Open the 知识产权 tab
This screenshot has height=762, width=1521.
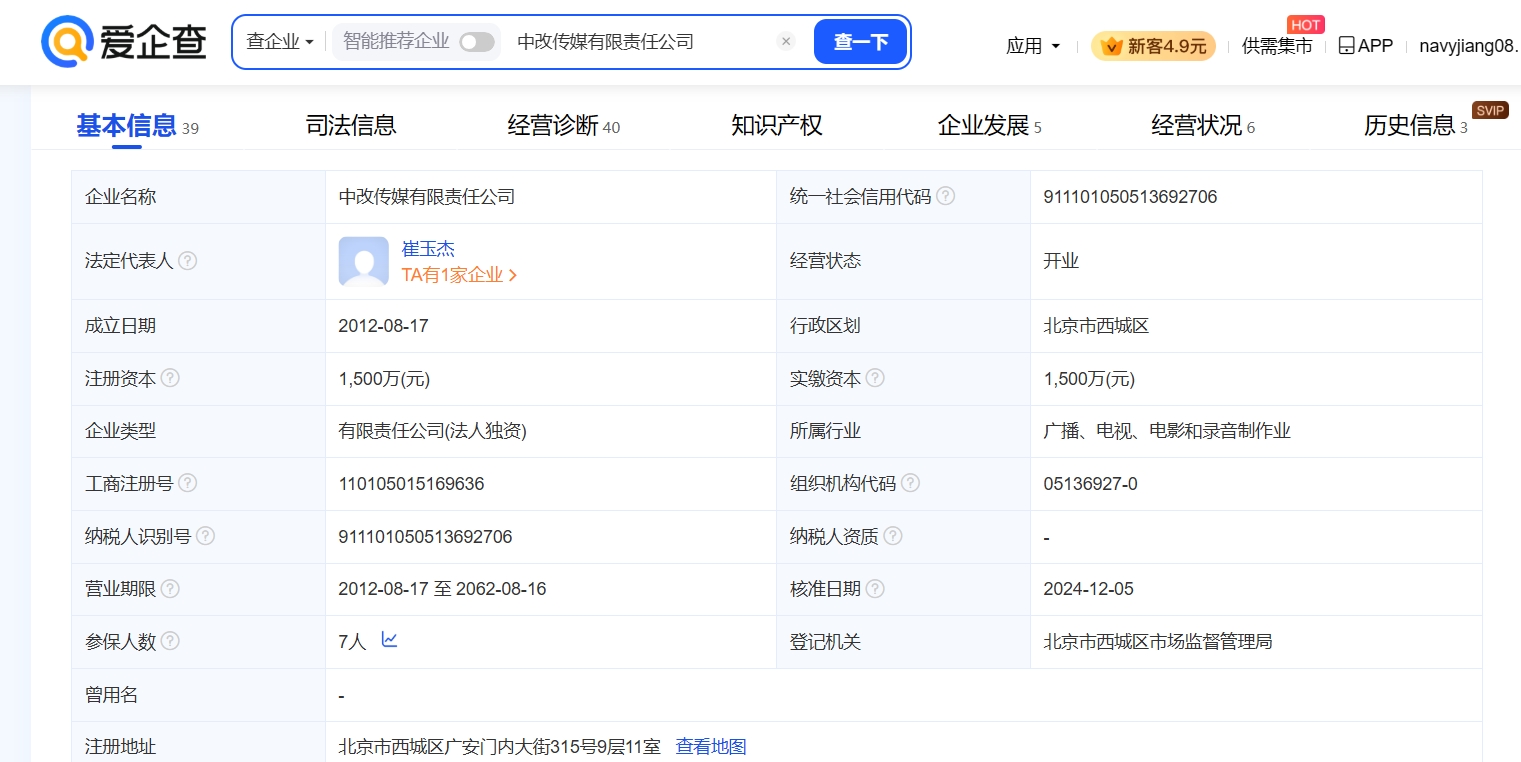tap(776, 125)
